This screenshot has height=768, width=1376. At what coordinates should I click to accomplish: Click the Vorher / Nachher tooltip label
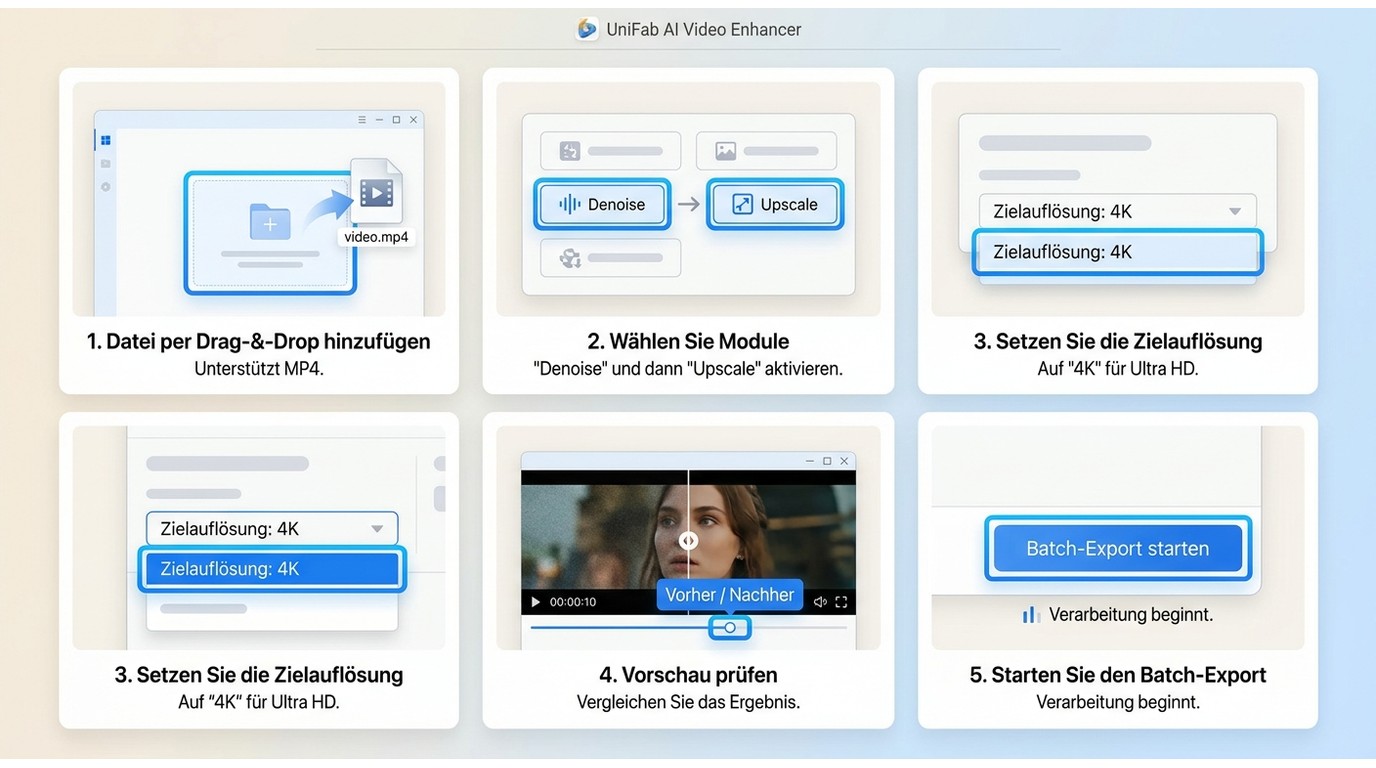(x=730, y=595)
